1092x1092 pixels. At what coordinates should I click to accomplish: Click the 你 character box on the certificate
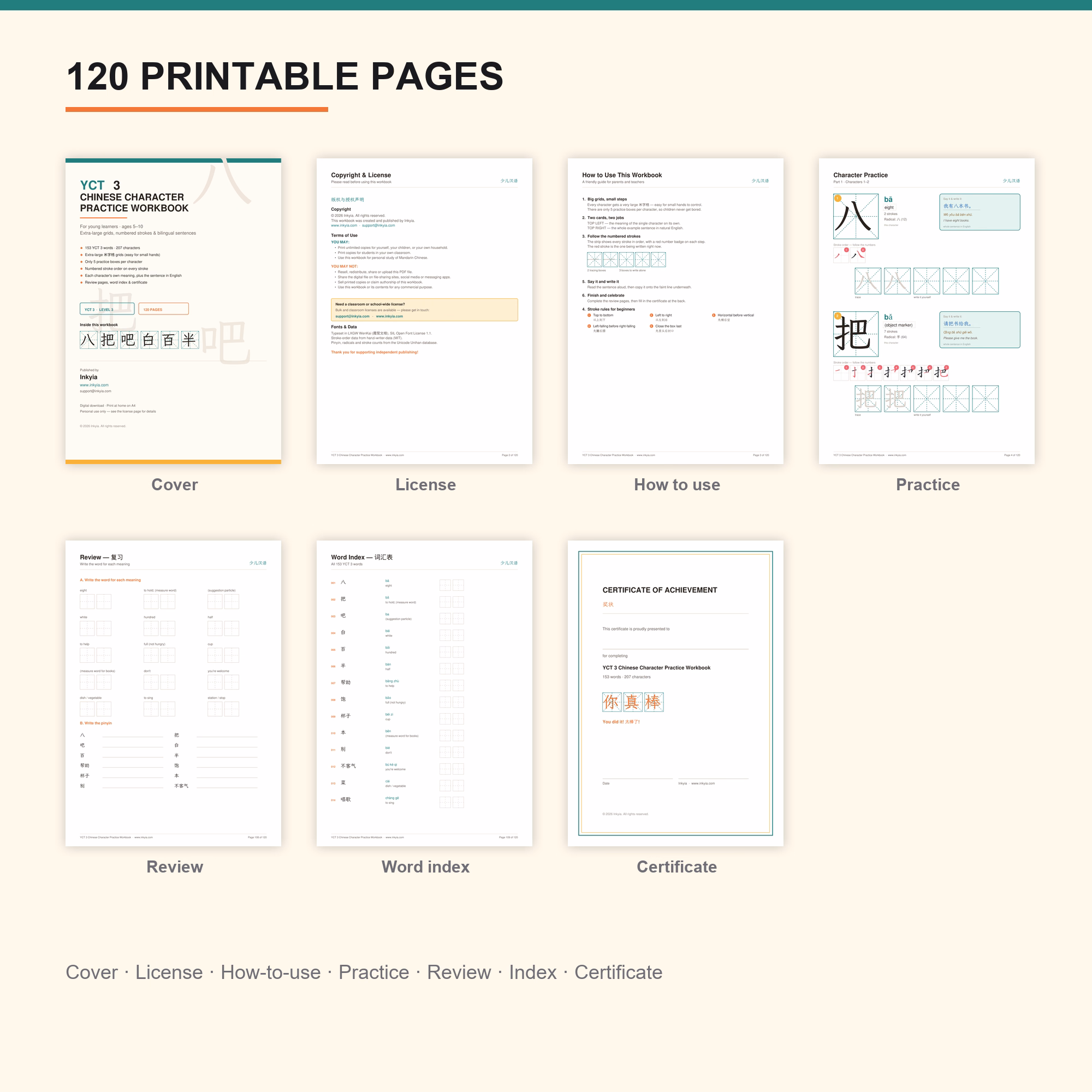click(612, 702)
